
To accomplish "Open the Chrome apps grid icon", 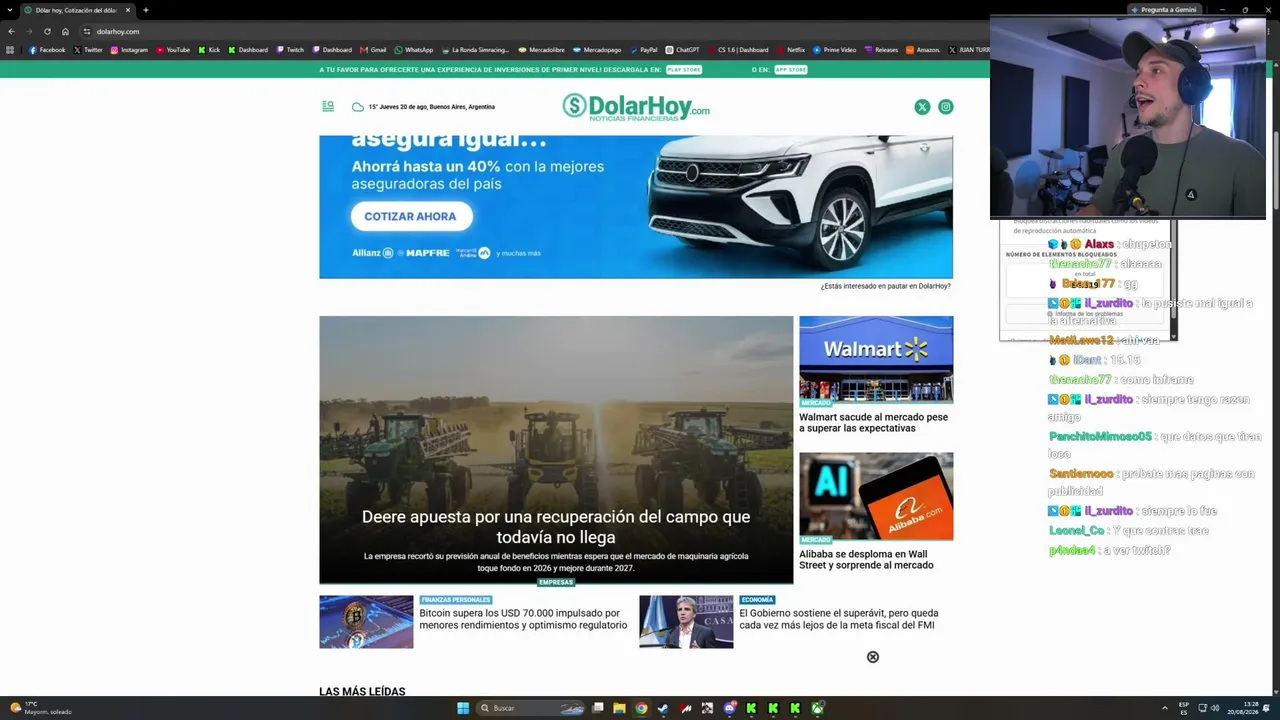I will (x=10, y=50).
